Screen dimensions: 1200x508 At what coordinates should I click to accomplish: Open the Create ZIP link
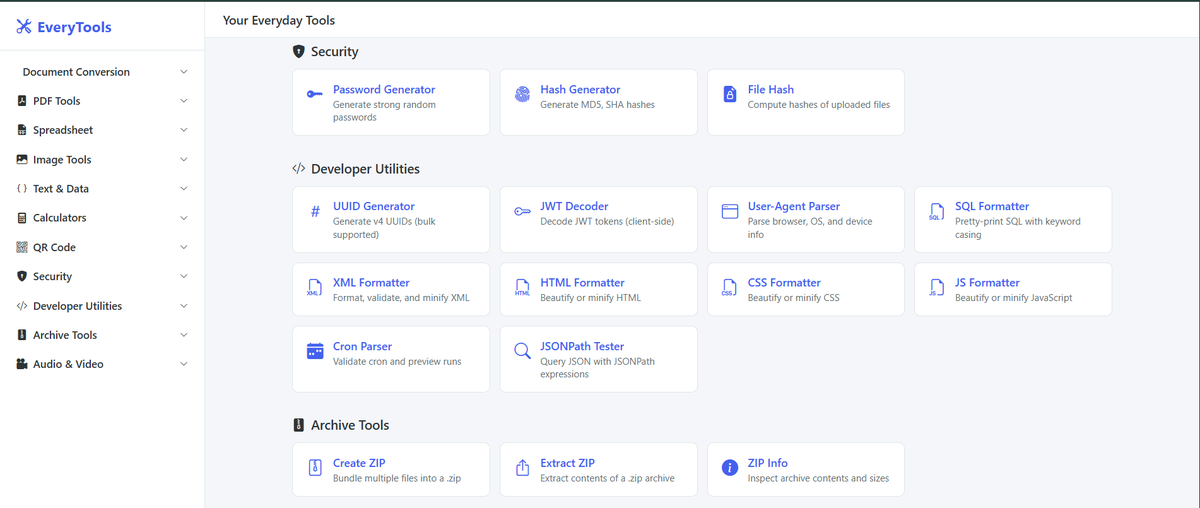pyautogui.click(x=359, y=463)
